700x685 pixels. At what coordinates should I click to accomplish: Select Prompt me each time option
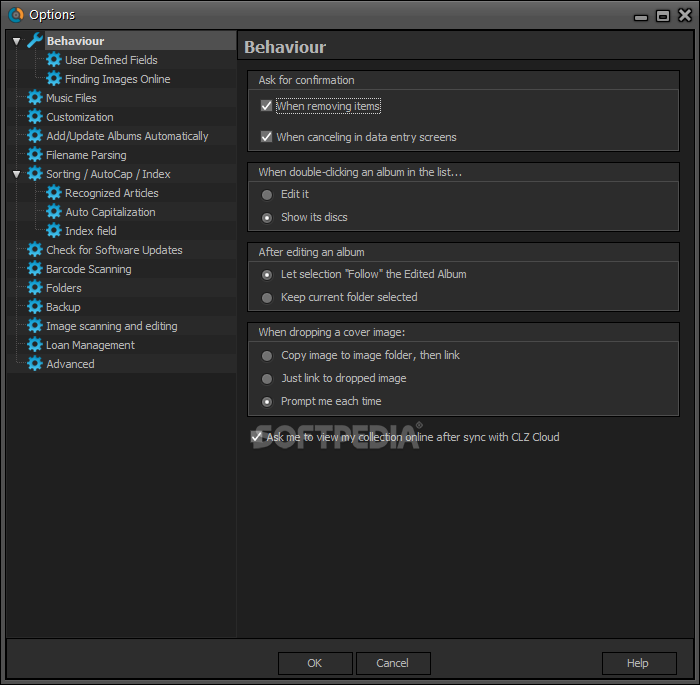coord(267,401)
